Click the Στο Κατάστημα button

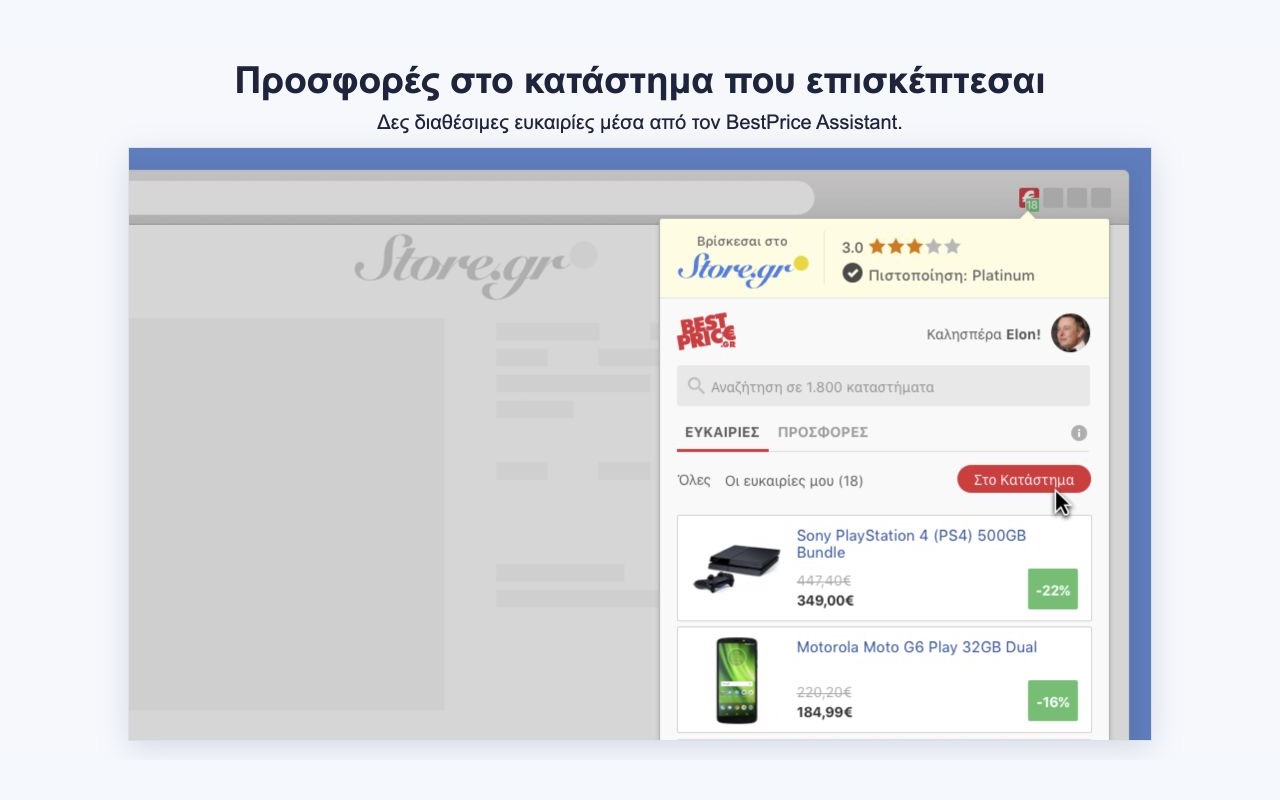[x=1024, y=480]
